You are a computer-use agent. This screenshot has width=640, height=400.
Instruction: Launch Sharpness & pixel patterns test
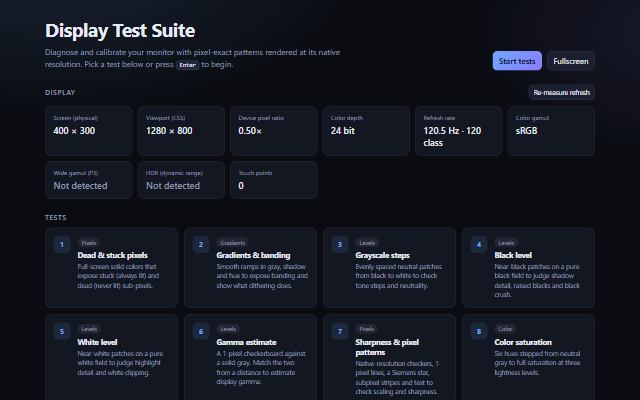(x=389, y=357)
